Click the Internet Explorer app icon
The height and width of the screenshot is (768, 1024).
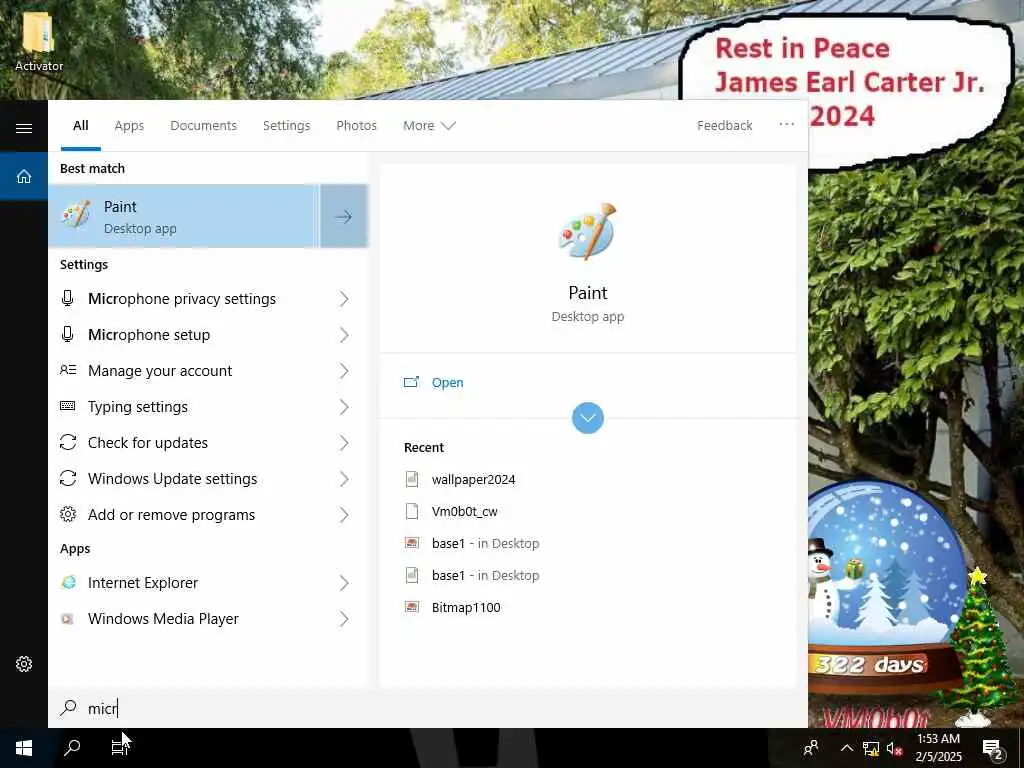point(68,583)
